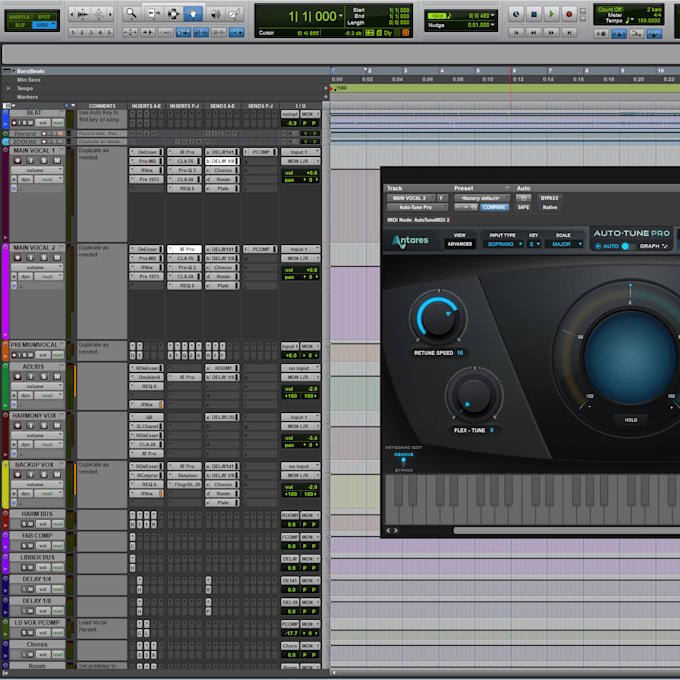Click the Go to End transport button
This screenshot has height=680, width=680.
tap(569, 33)
